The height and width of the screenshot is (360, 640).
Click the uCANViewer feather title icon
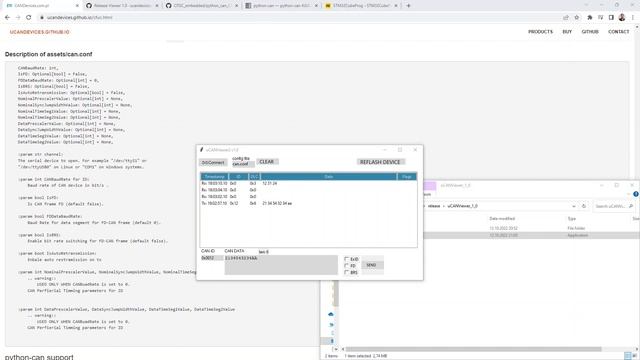[201, 150]
